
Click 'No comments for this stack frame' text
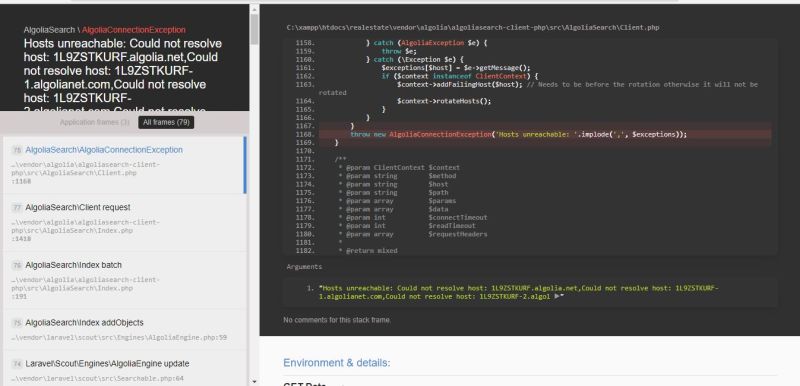pyautogui.click(x=337, y=320)
